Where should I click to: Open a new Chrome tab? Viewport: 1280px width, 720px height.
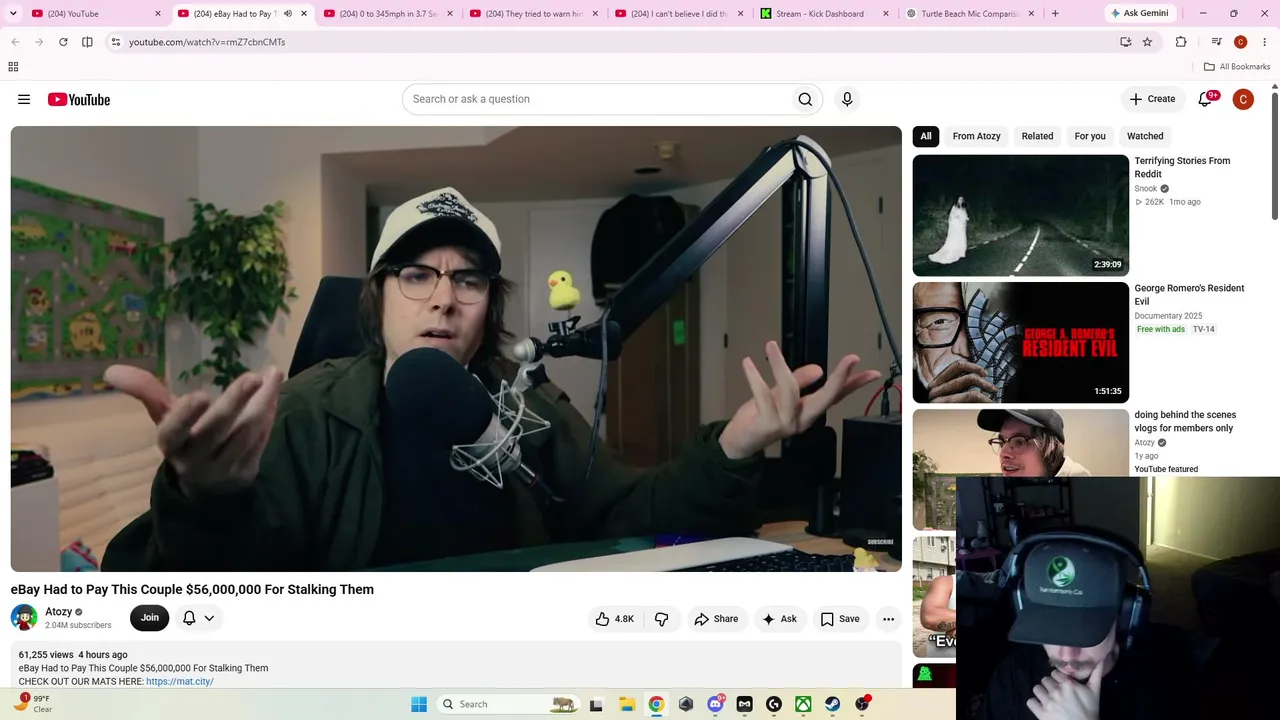pyautogui.click(x=1055, y=14)
